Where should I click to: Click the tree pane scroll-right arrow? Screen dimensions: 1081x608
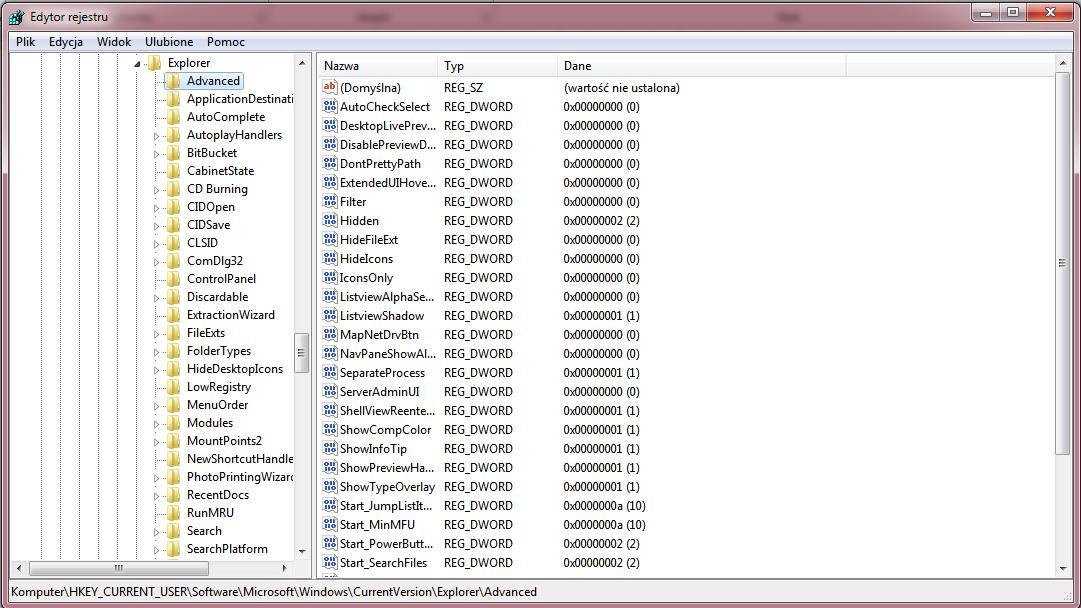285,568
